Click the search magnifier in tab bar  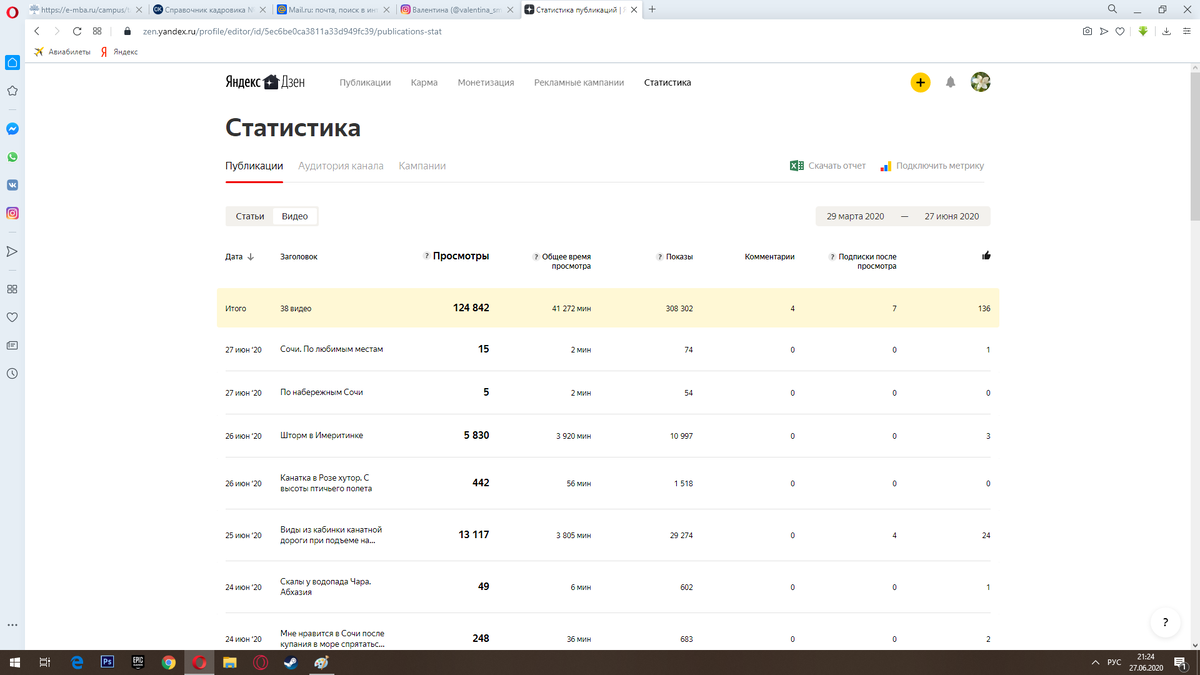(1112, 9)
